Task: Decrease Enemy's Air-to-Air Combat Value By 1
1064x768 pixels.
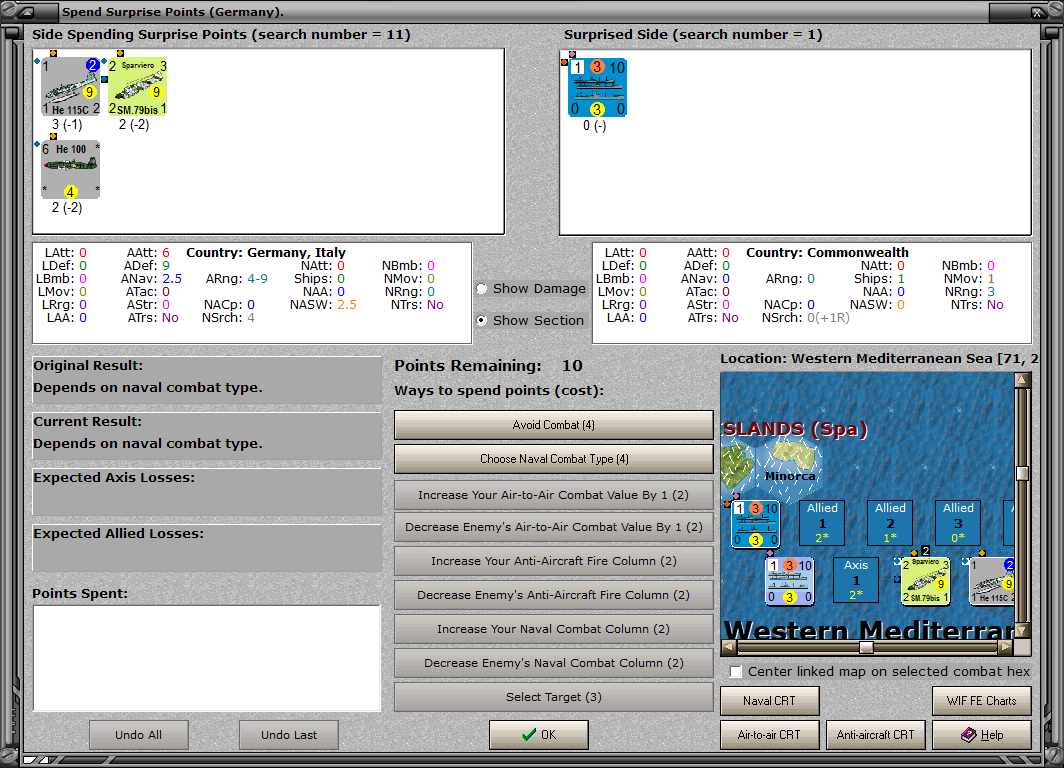Action: [x=554, y=527]
